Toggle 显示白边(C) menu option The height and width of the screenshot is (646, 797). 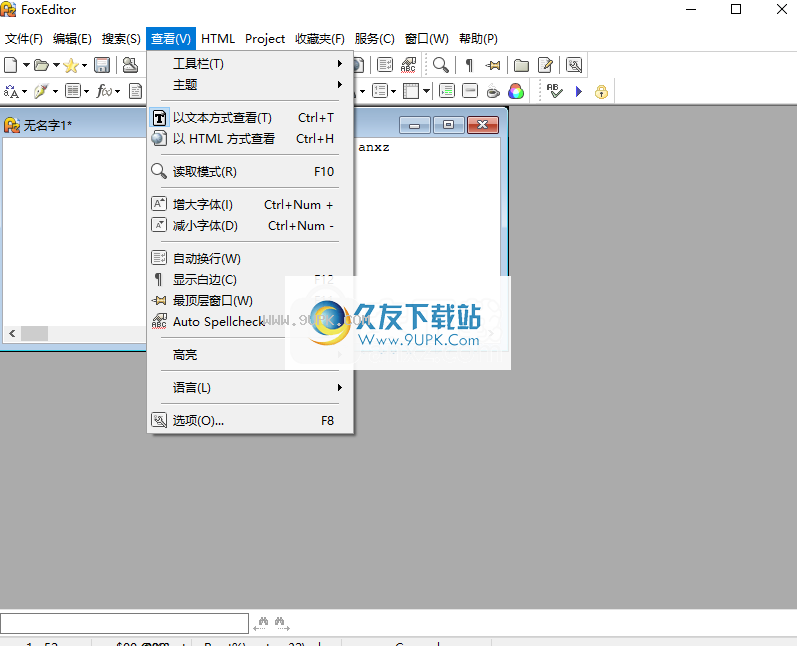(x=250, y=280)
